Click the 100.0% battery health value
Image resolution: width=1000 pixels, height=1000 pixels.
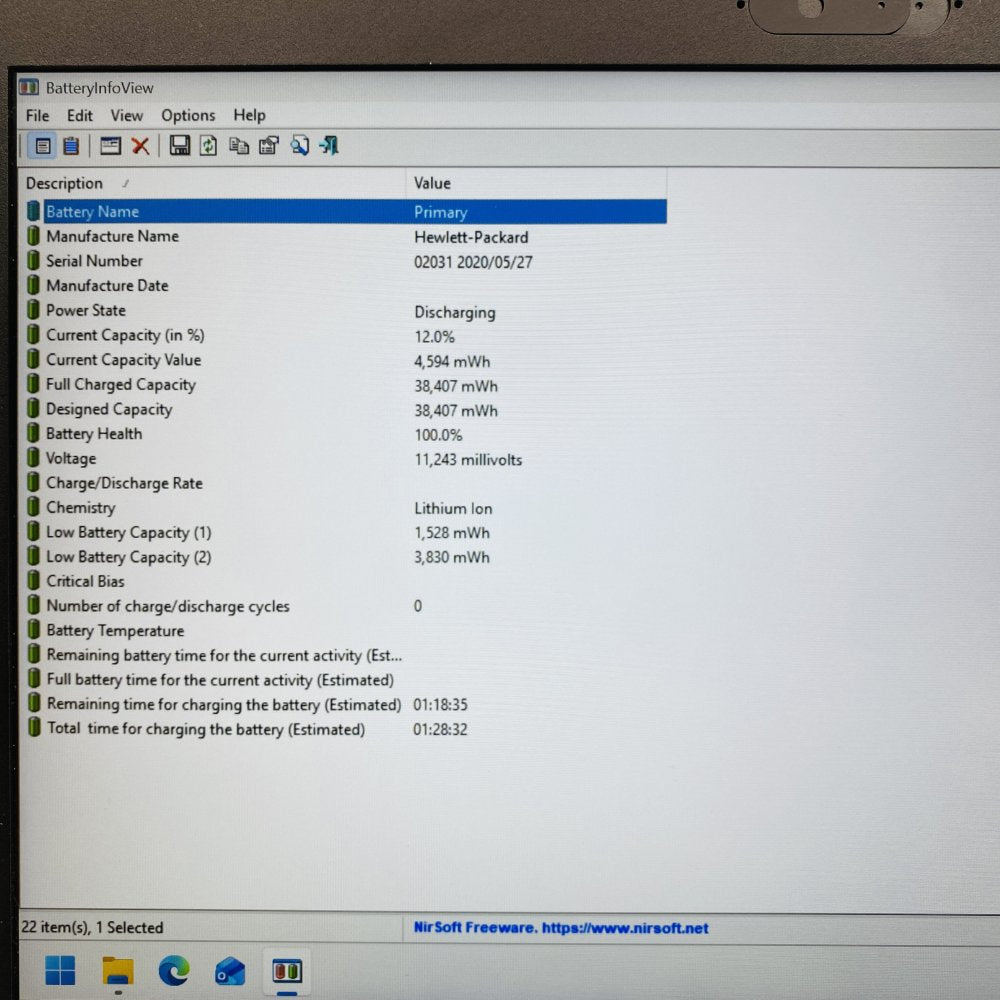pyautogui.click(x=438, y=435)
